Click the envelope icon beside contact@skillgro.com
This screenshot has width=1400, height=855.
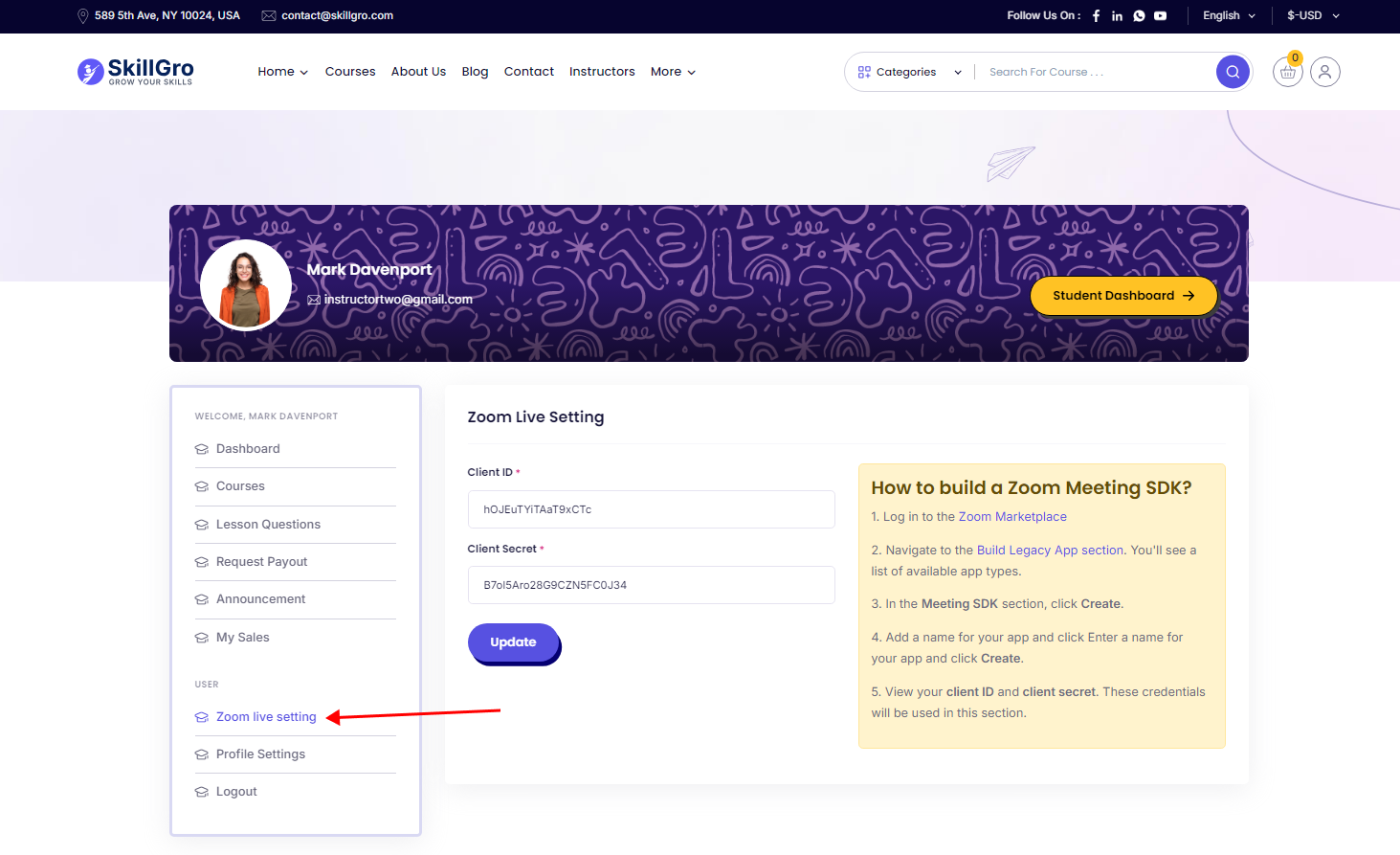point(269,15)
